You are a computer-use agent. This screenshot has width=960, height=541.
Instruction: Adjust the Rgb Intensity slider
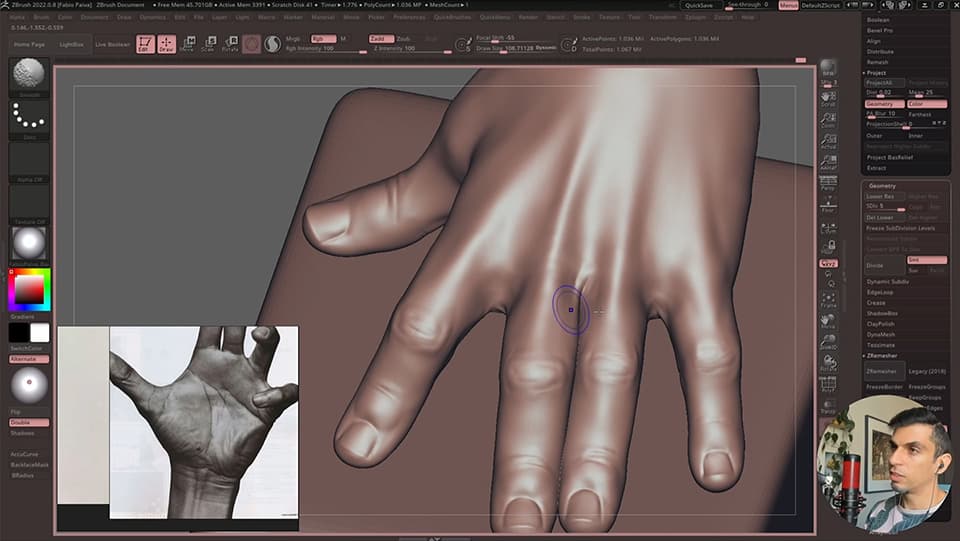[326, 48]
